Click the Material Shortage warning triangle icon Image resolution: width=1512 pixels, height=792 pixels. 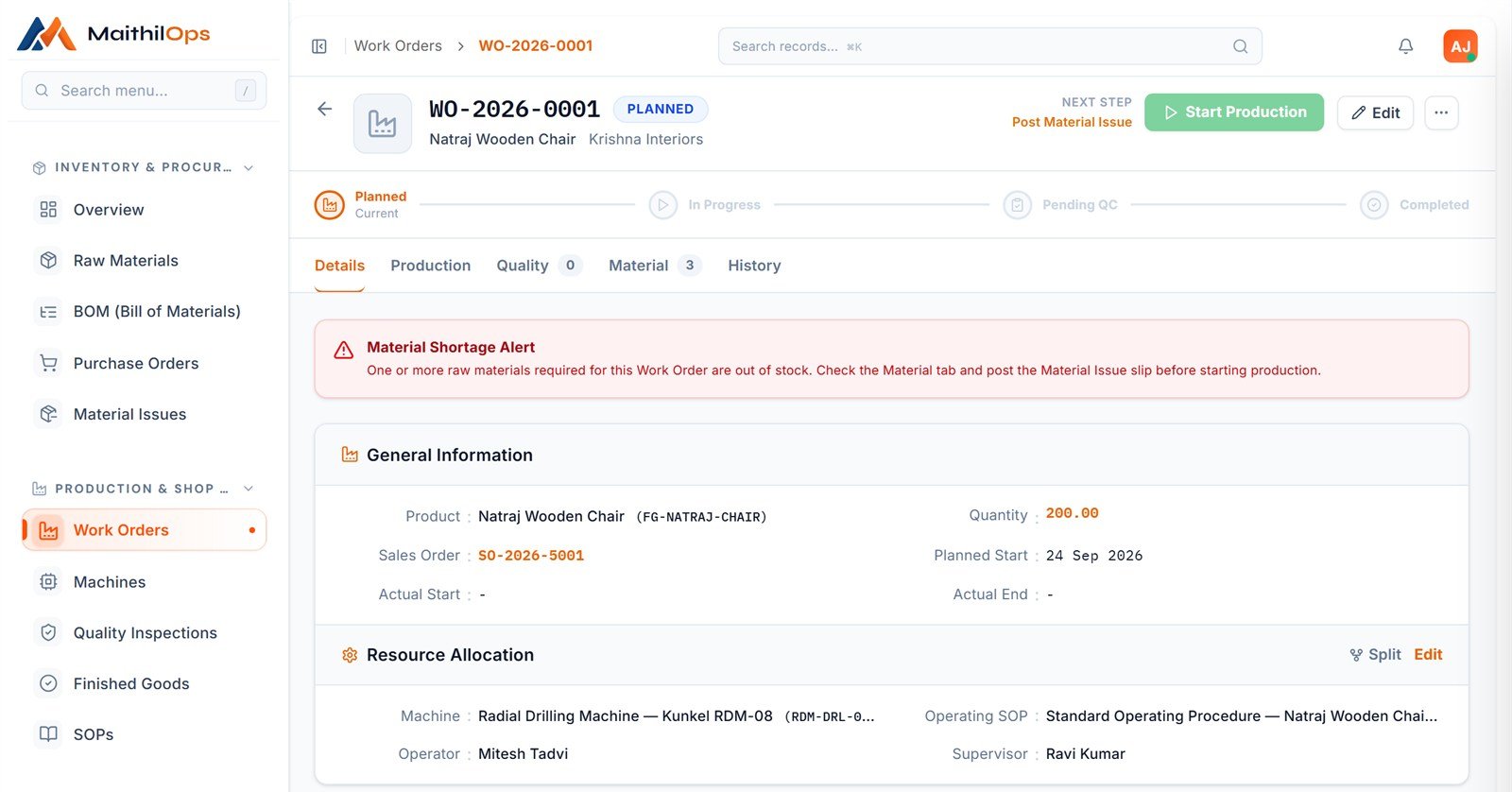[344, 350]
